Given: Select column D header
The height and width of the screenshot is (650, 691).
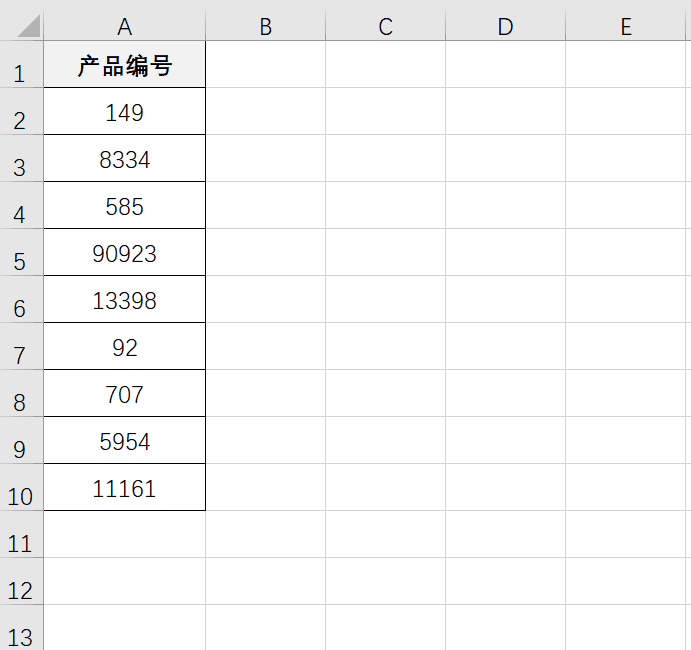Looking at the screenshot, I should (x=505, y=26).
